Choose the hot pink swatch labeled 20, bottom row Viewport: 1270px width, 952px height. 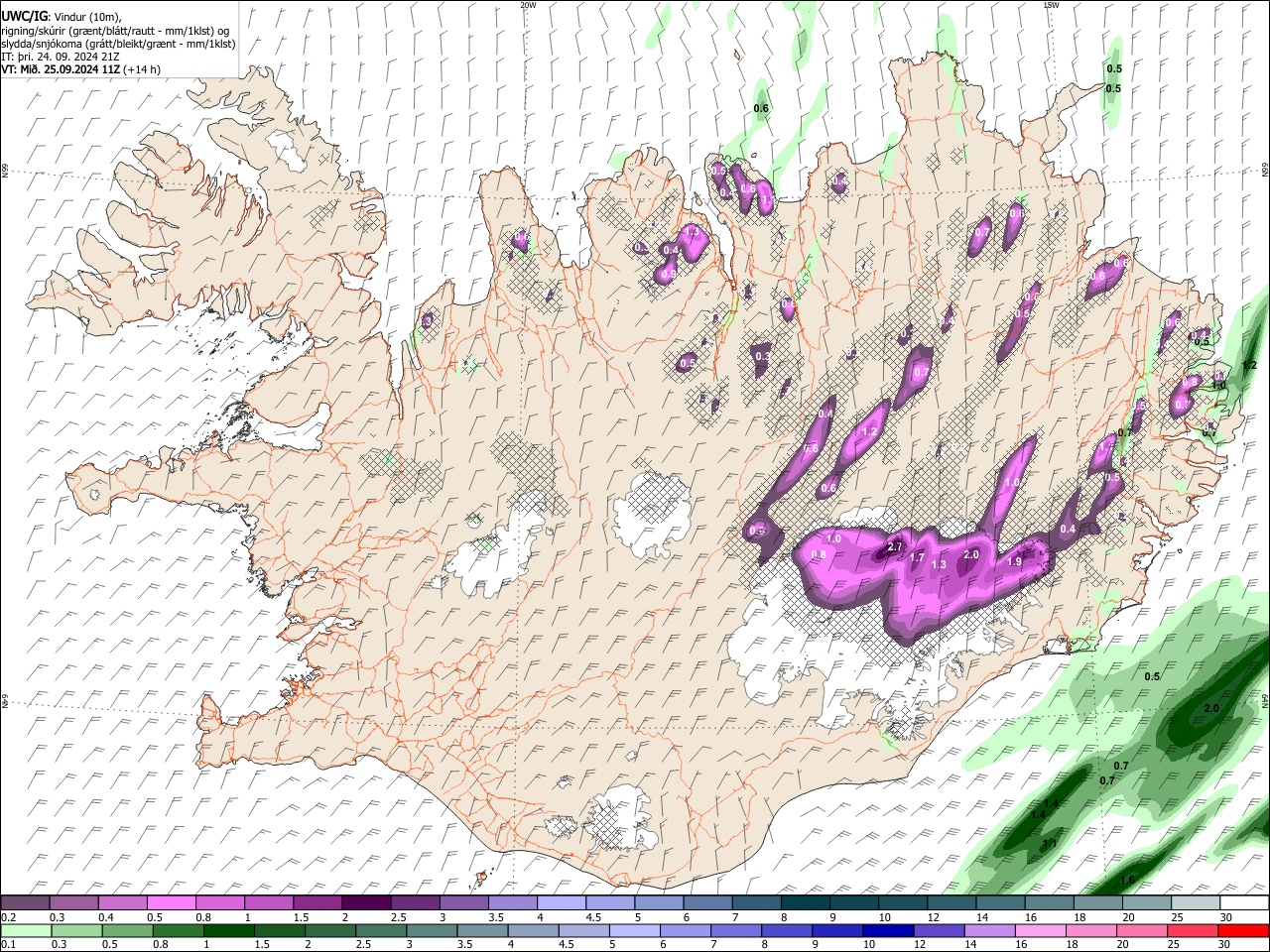click(1141, 930)
